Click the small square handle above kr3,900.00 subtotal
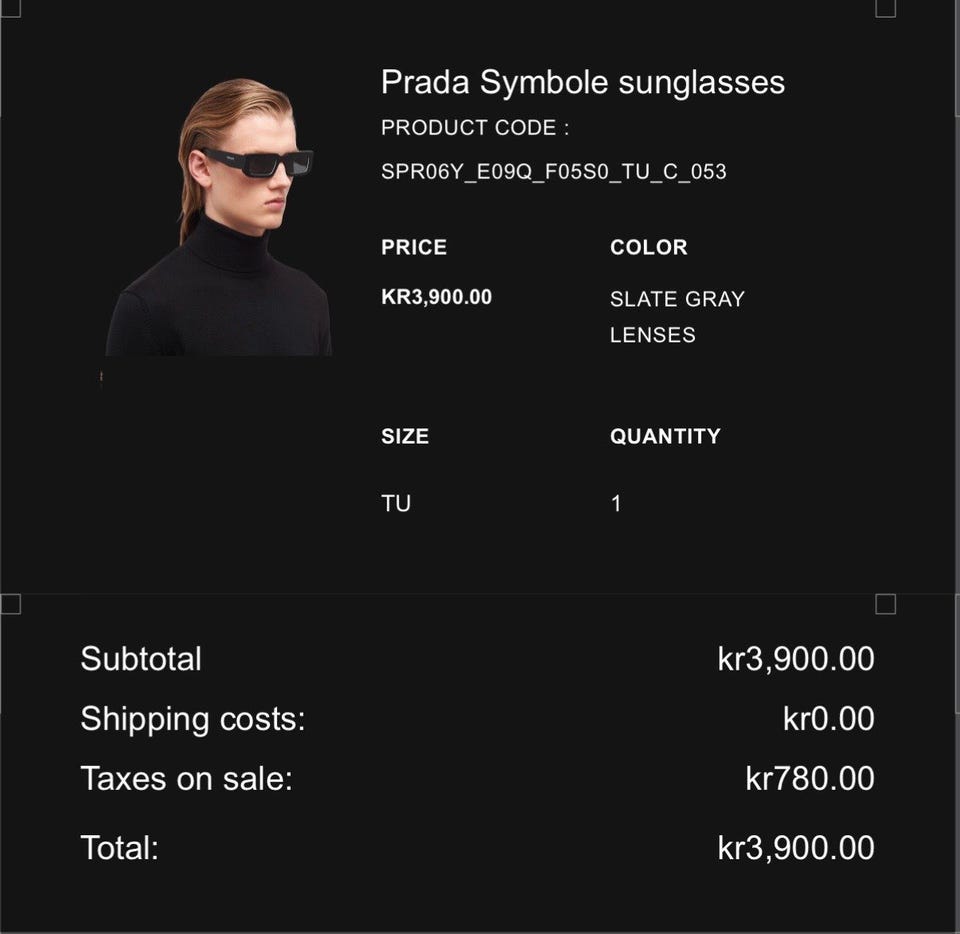This screenshot has height=934, width=960. [885, 604]
